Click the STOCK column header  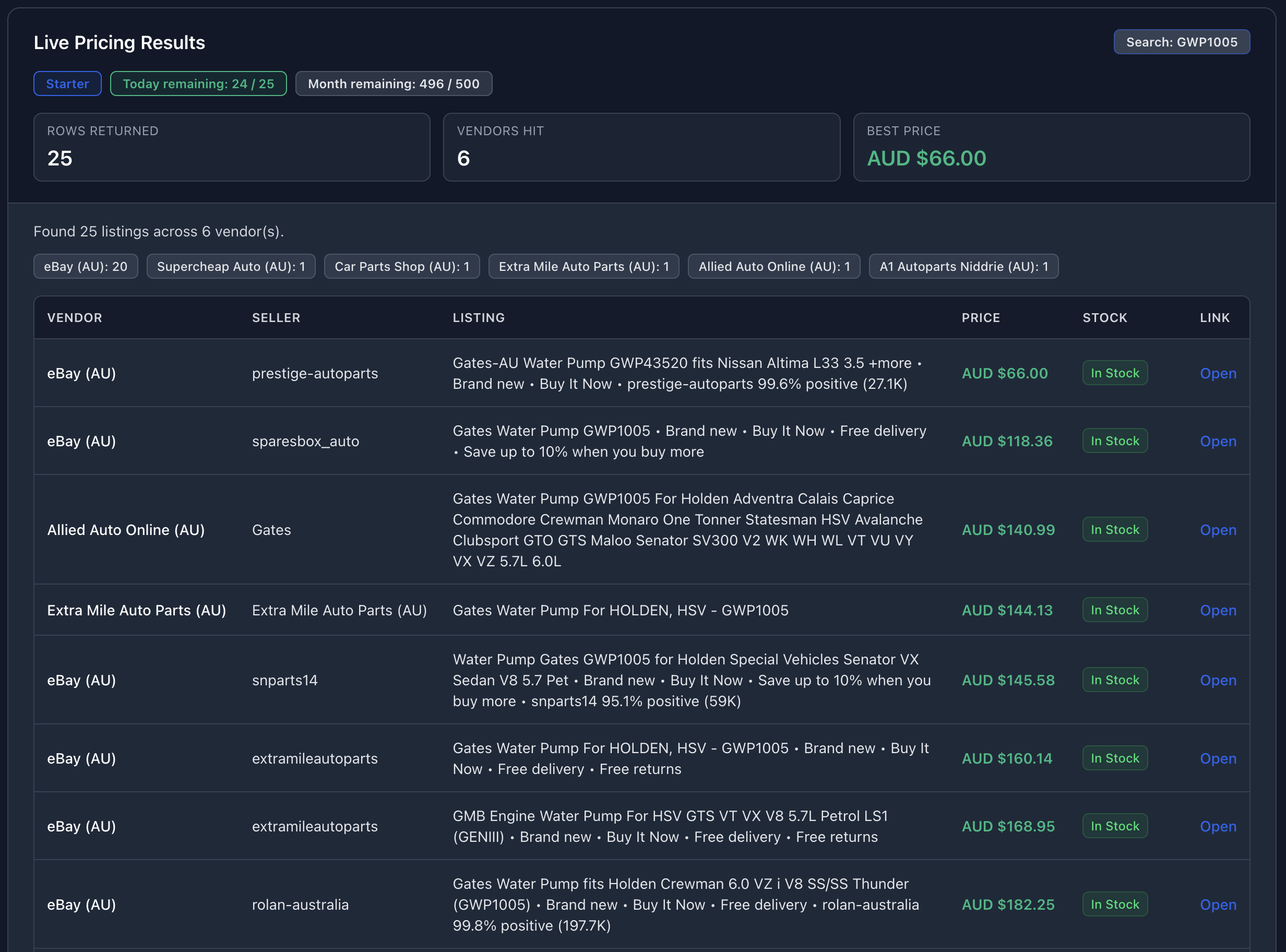point(1104,317)
